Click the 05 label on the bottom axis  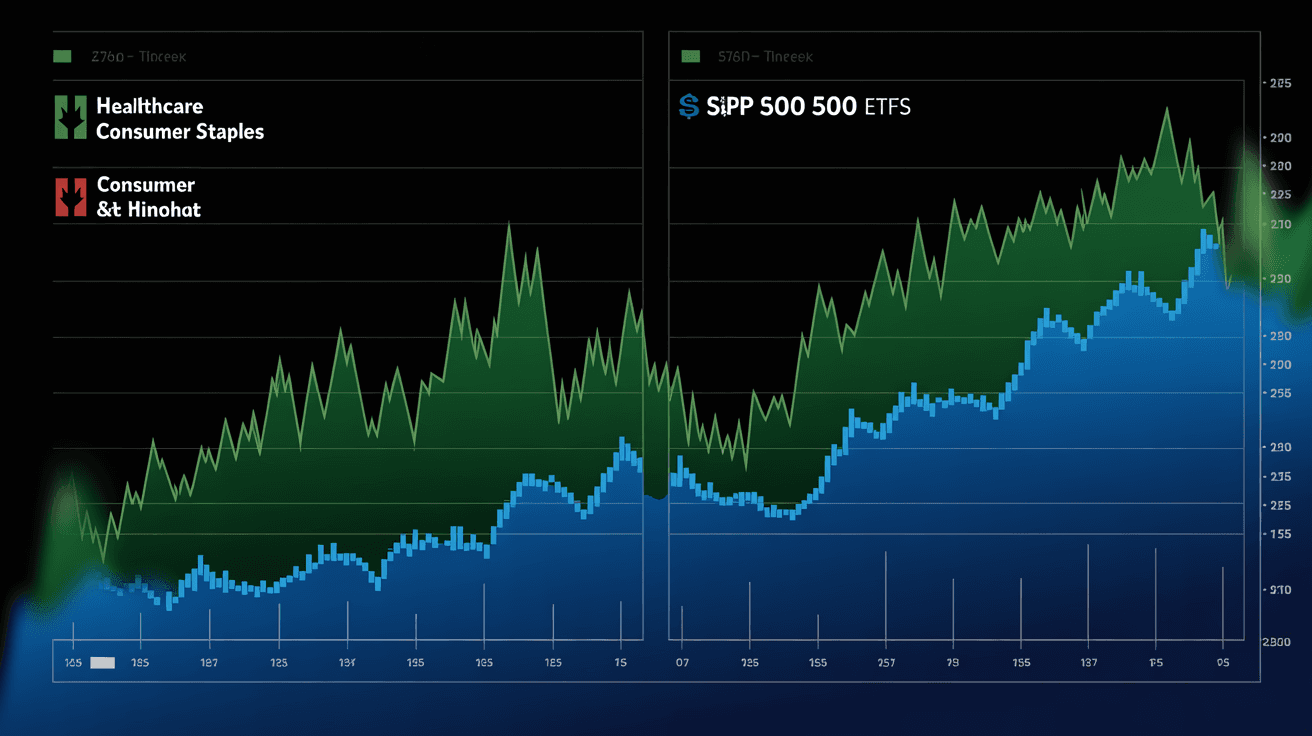coord(1224,663)
